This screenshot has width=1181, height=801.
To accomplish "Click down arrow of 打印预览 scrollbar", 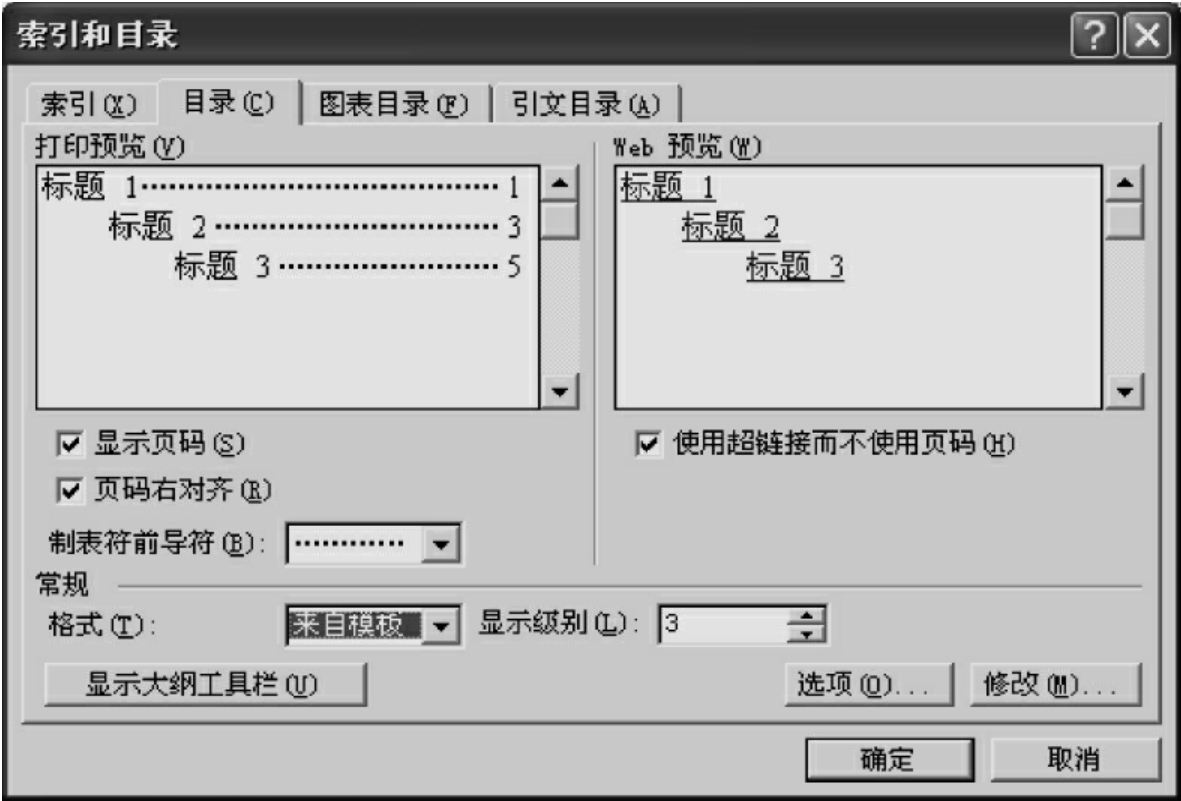I will (x=560, y=391).
